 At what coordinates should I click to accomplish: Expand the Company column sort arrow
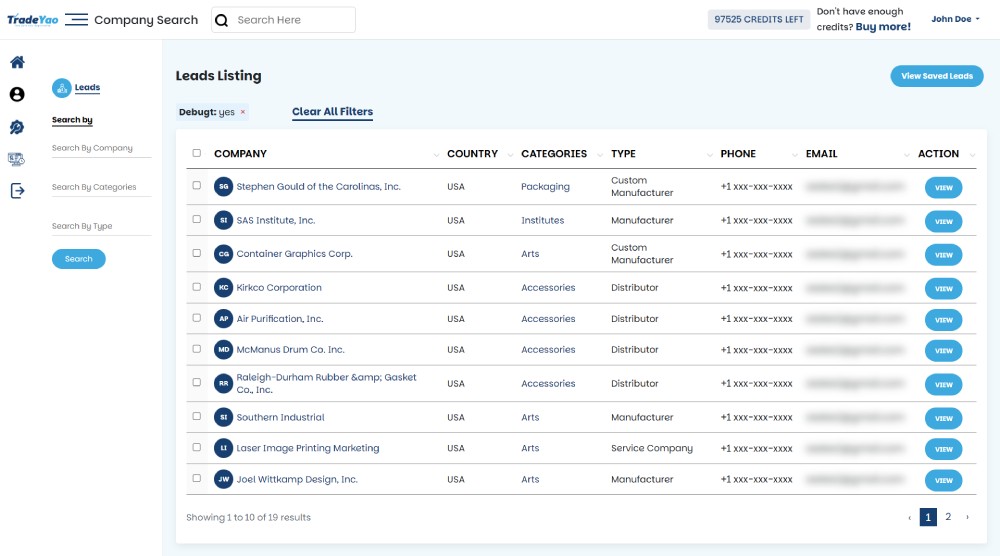pos(436,155)
